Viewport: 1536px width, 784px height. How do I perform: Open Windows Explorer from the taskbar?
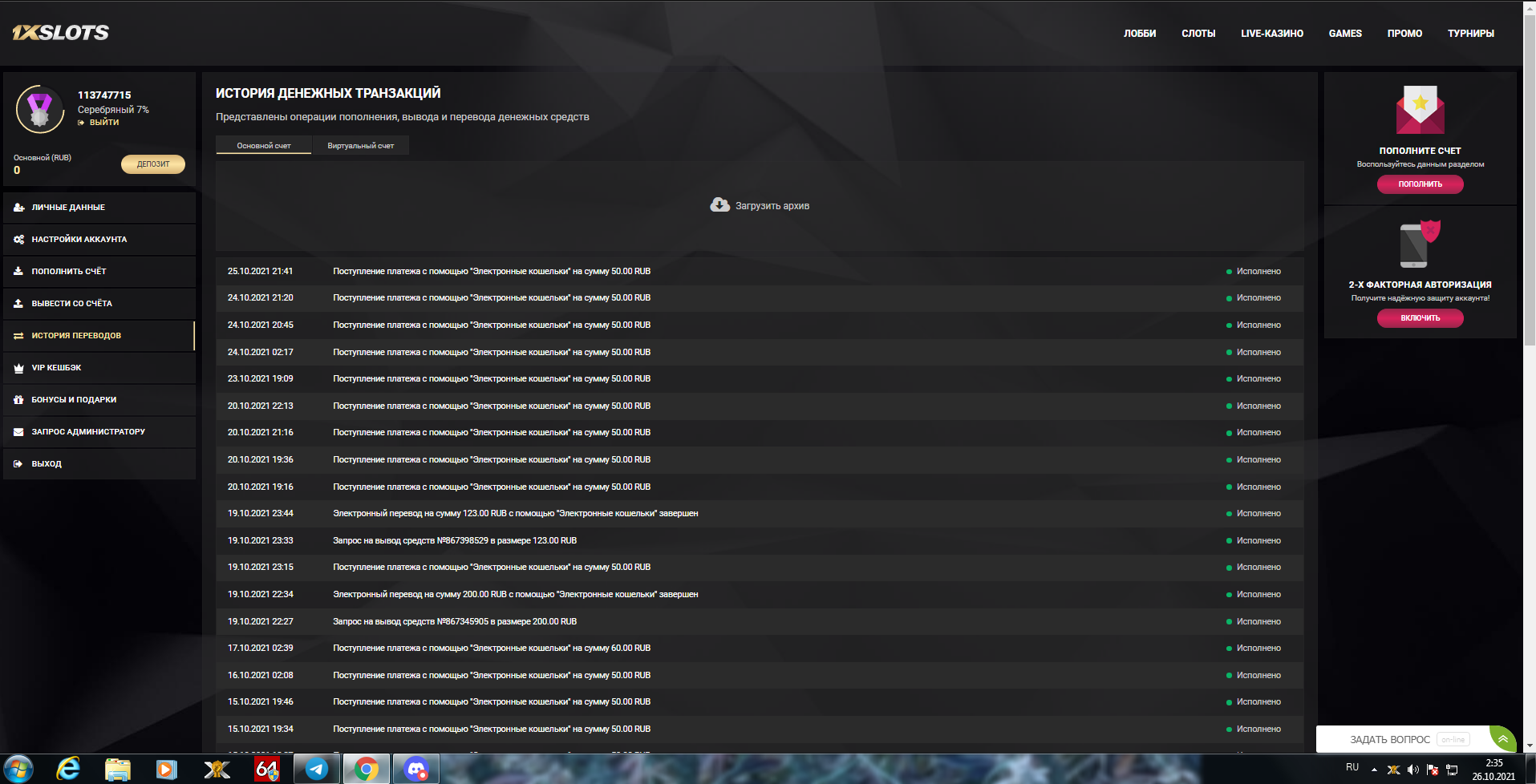pyautogui.click(x=117, y=770)
